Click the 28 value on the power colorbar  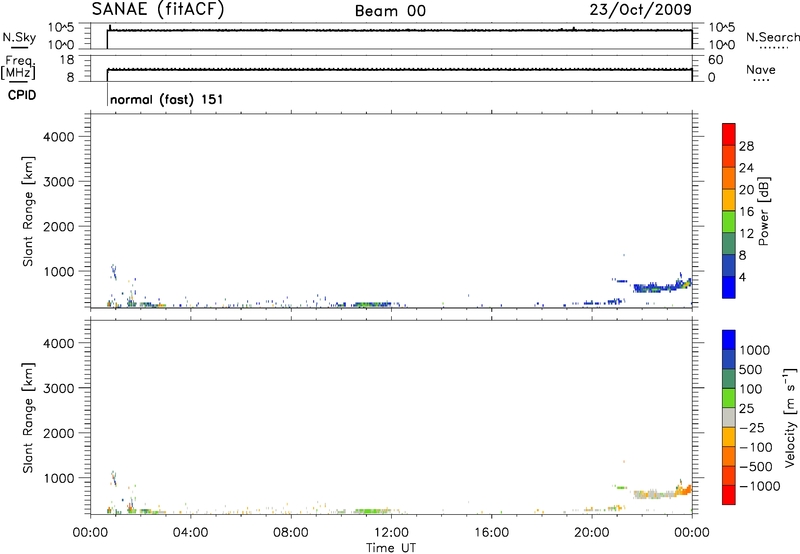point(746,146)
